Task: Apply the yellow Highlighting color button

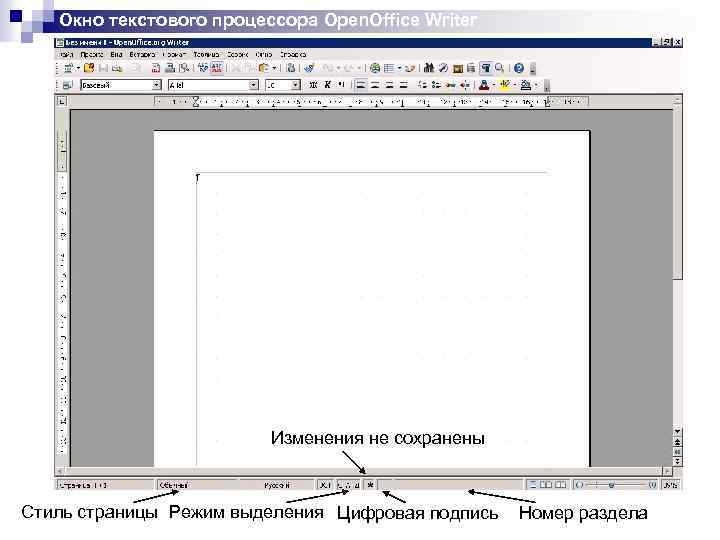Action: pos(505,85)
